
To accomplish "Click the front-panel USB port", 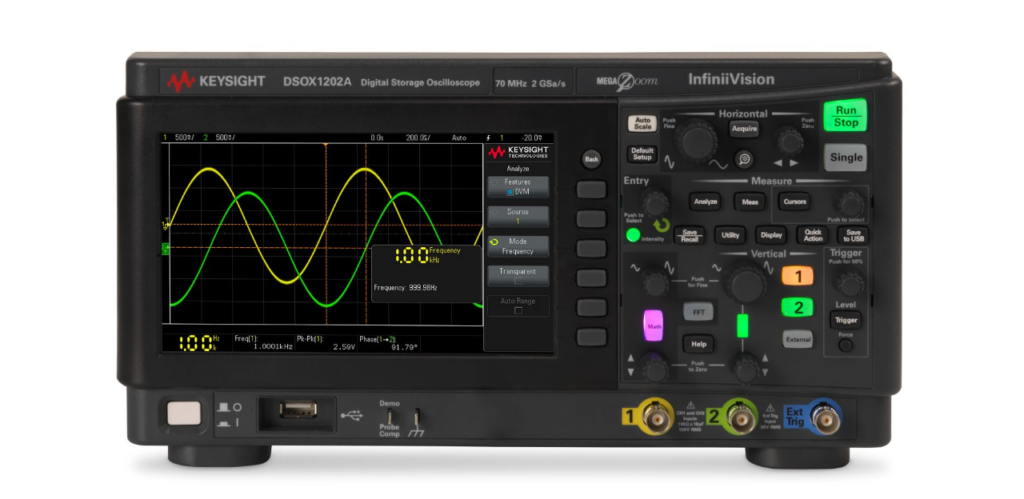I will 298,409.
